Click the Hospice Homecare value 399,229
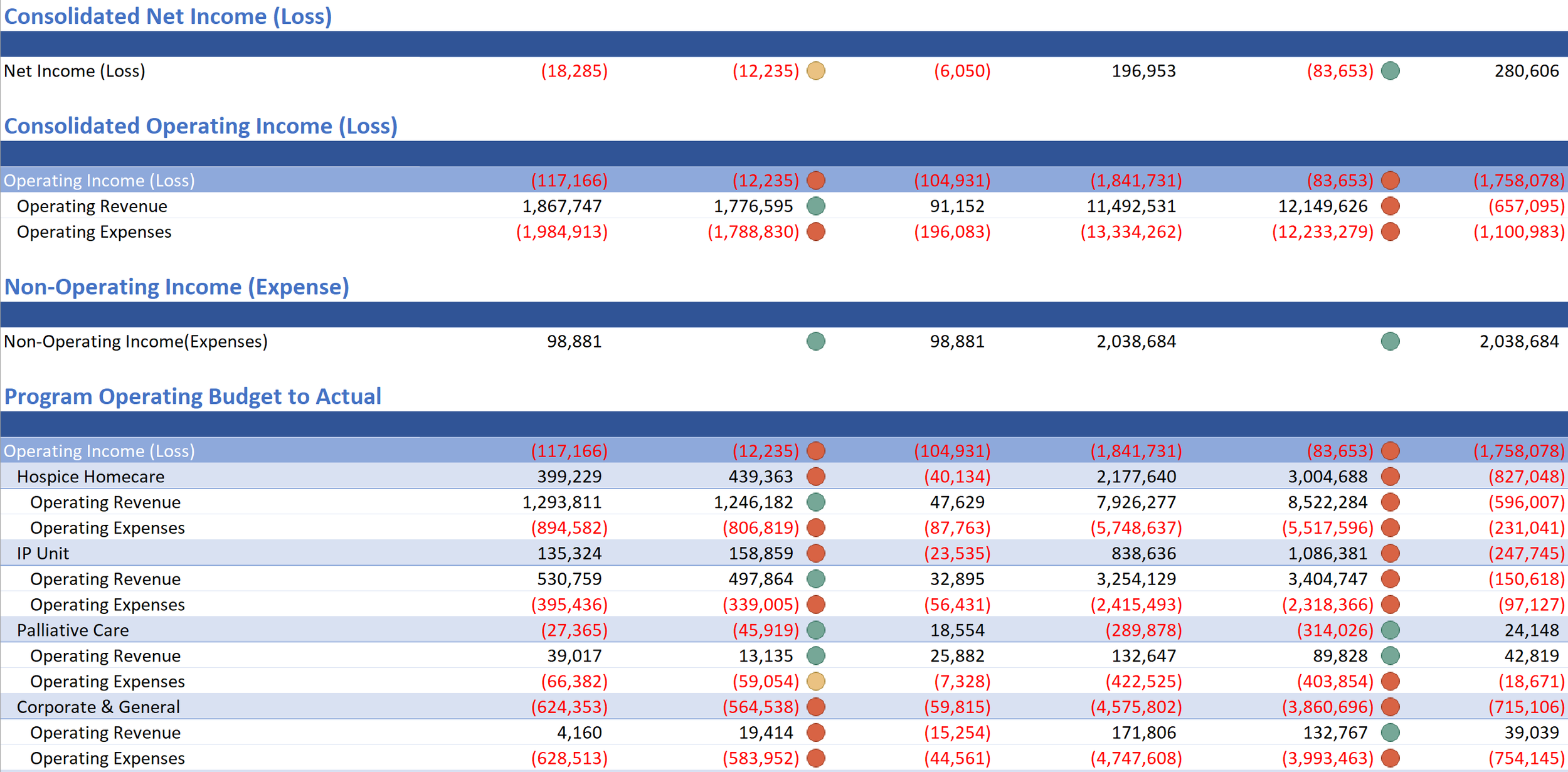The width and height of the screenshot is (1568, 772). [569, 477]
